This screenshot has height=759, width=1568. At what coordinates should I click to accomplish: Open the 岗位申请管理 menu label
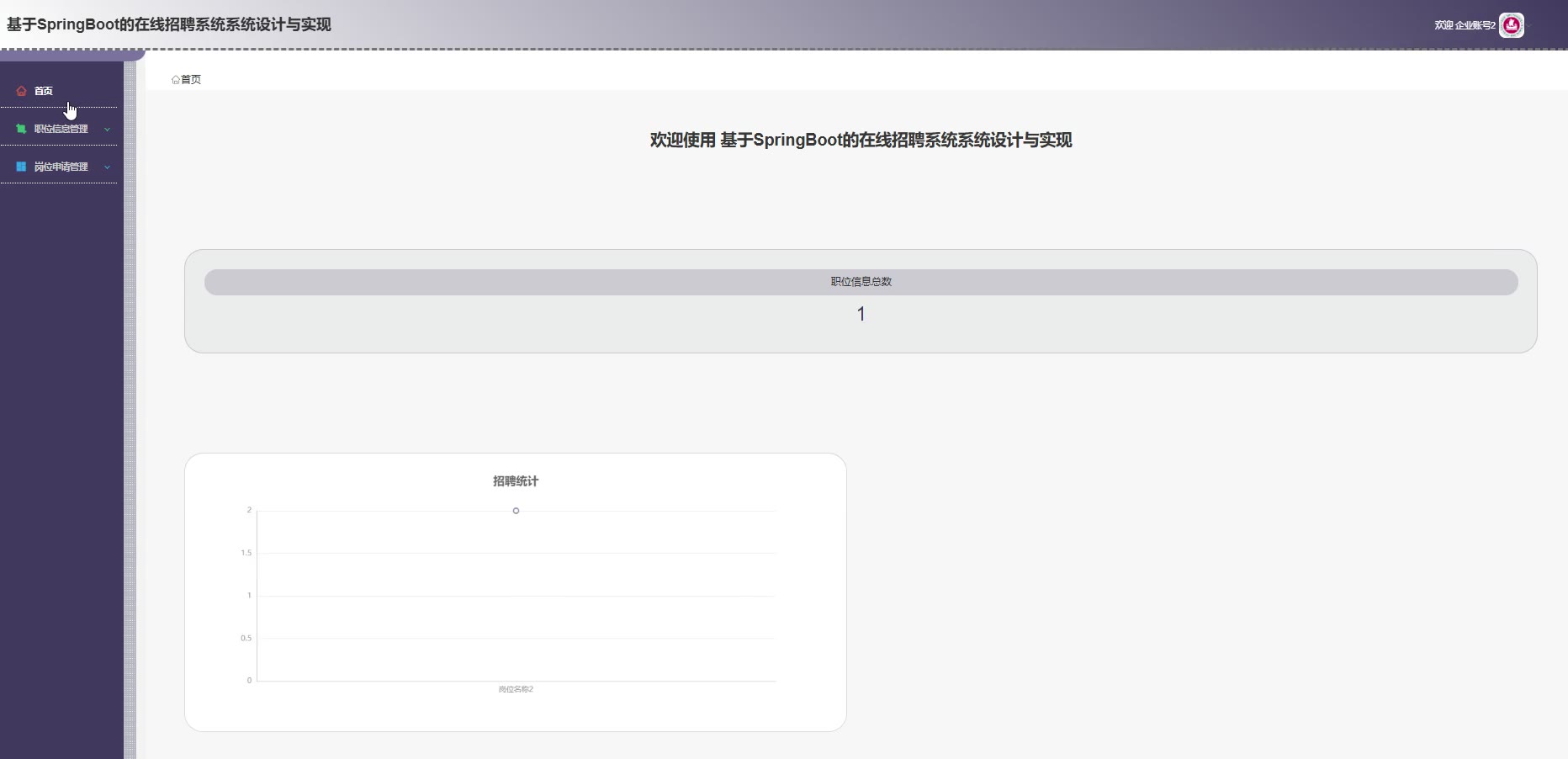pos(61,167)
